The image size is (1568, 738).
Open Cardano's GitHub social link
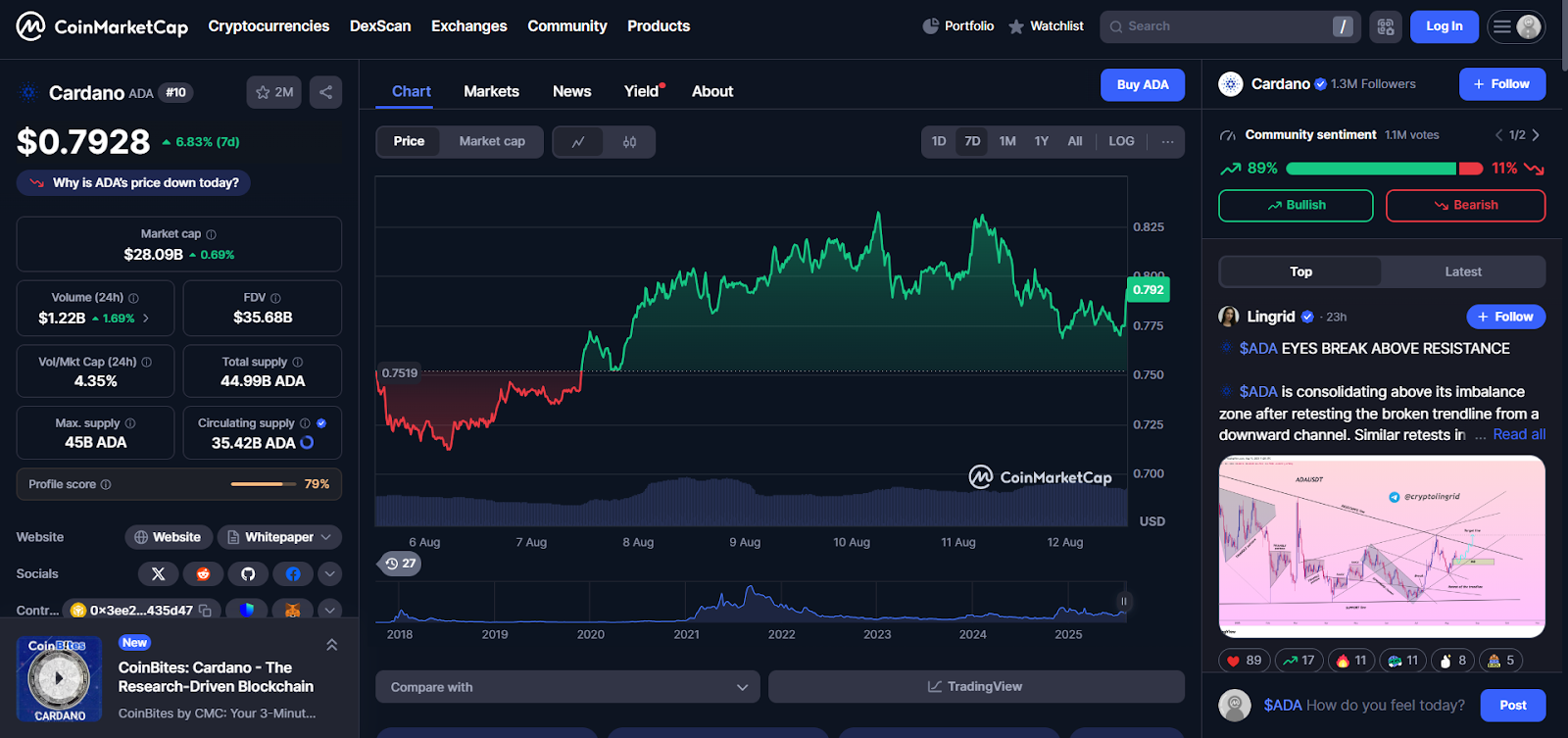(248, 574)
